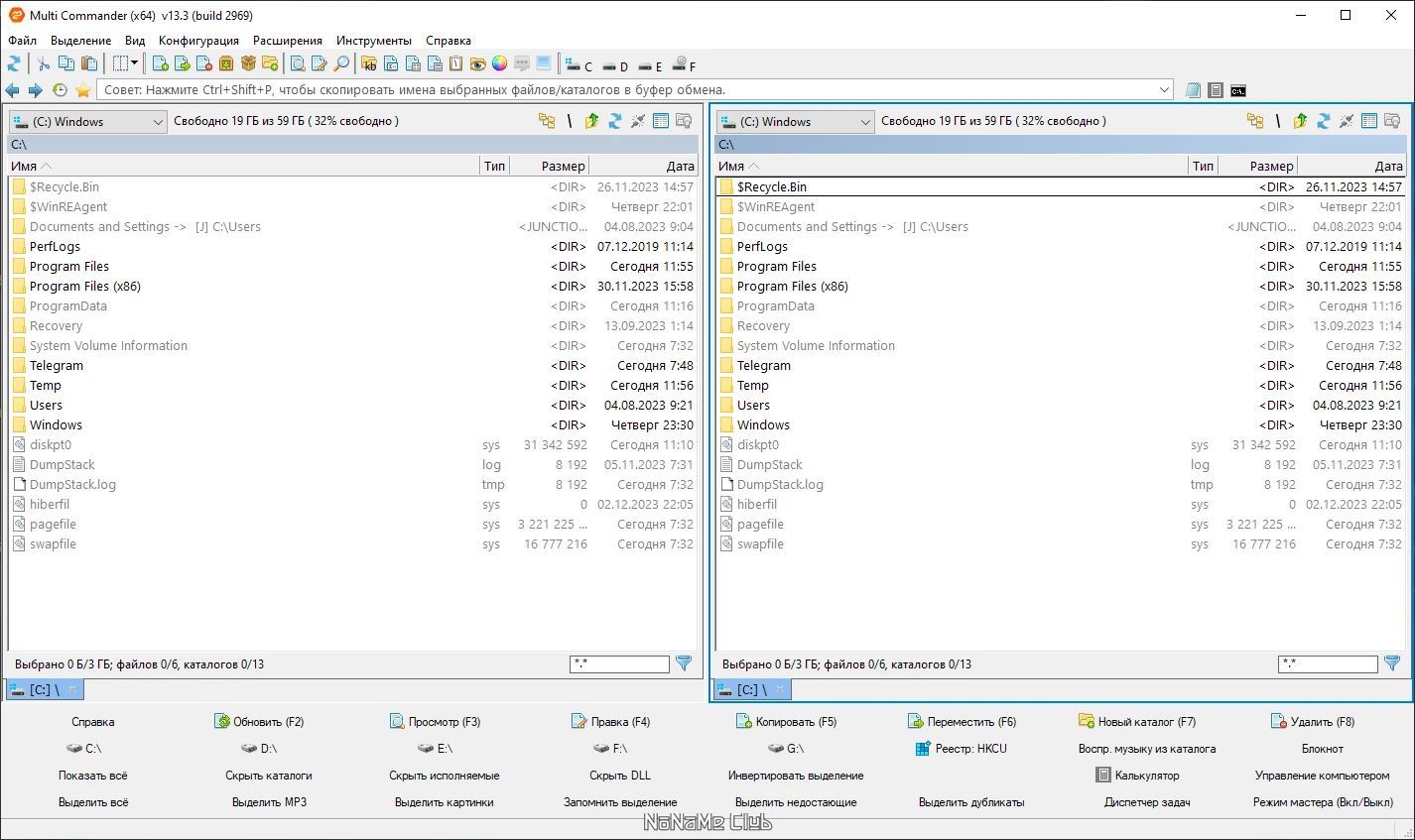Select the left panel [C:] \ tab
1415x840 pixels.
click(x=44, y=689)
